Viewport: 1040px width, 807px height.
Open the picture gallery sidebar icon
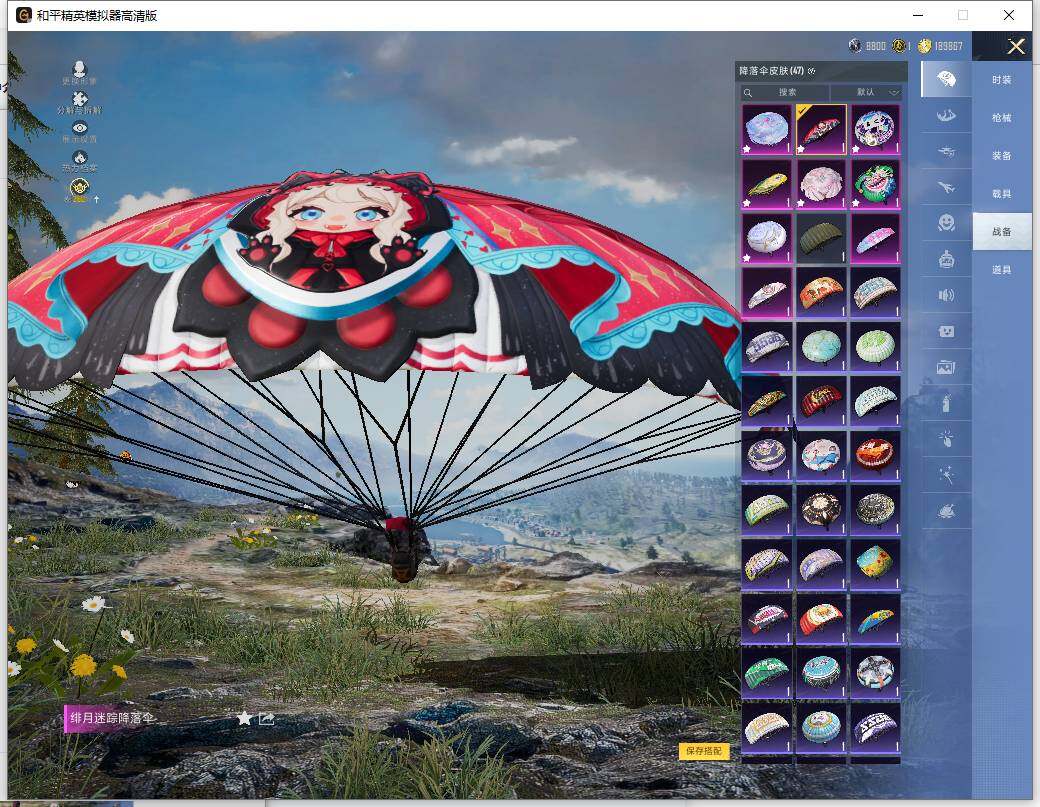946,367
